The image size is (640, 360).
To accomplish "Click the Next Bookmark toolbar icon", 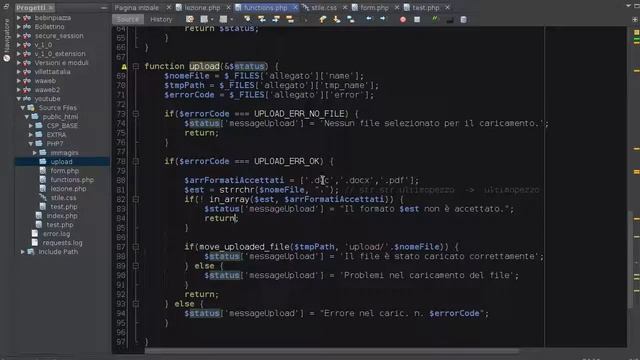I will [x=337, y=19].
